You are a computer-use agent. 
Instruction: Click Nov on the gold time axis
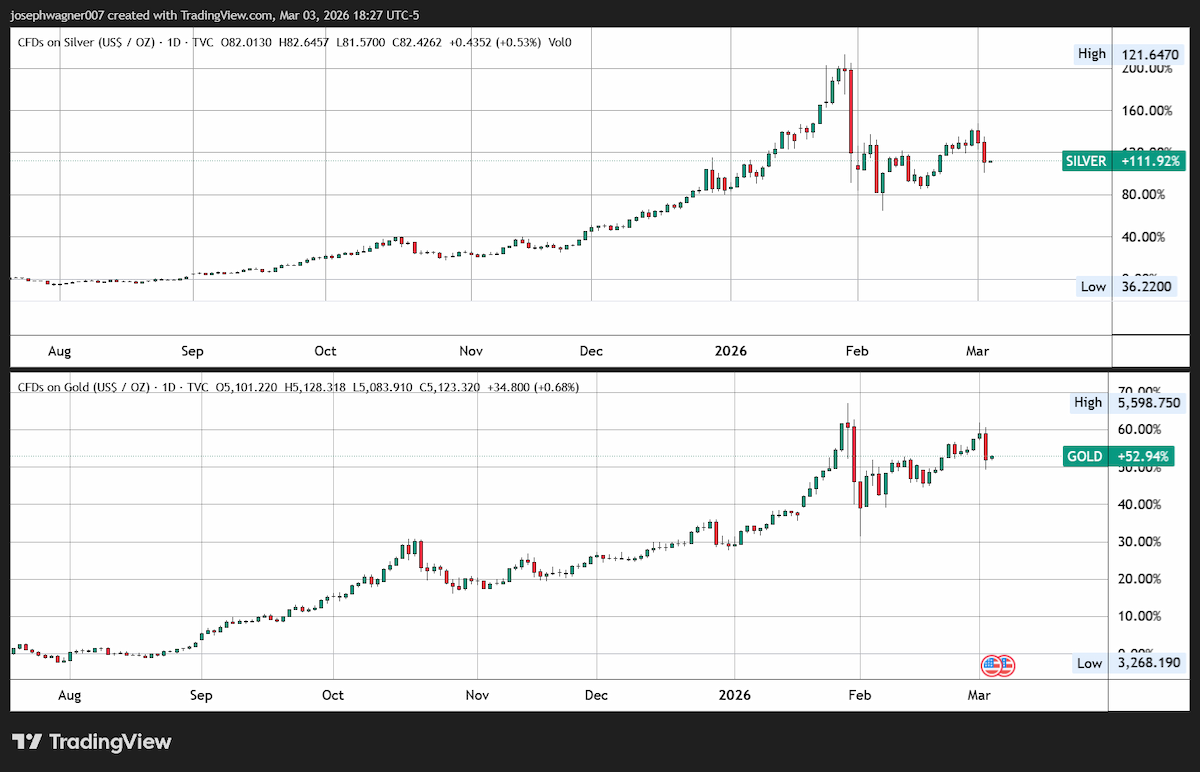point(478,695)
